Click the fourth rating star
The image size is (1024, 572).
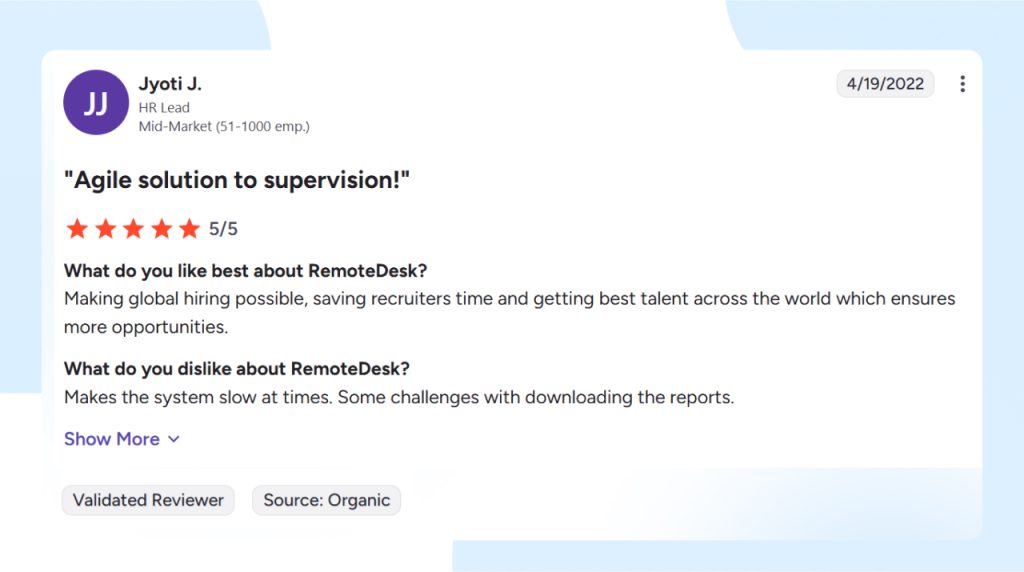point(161,229)
